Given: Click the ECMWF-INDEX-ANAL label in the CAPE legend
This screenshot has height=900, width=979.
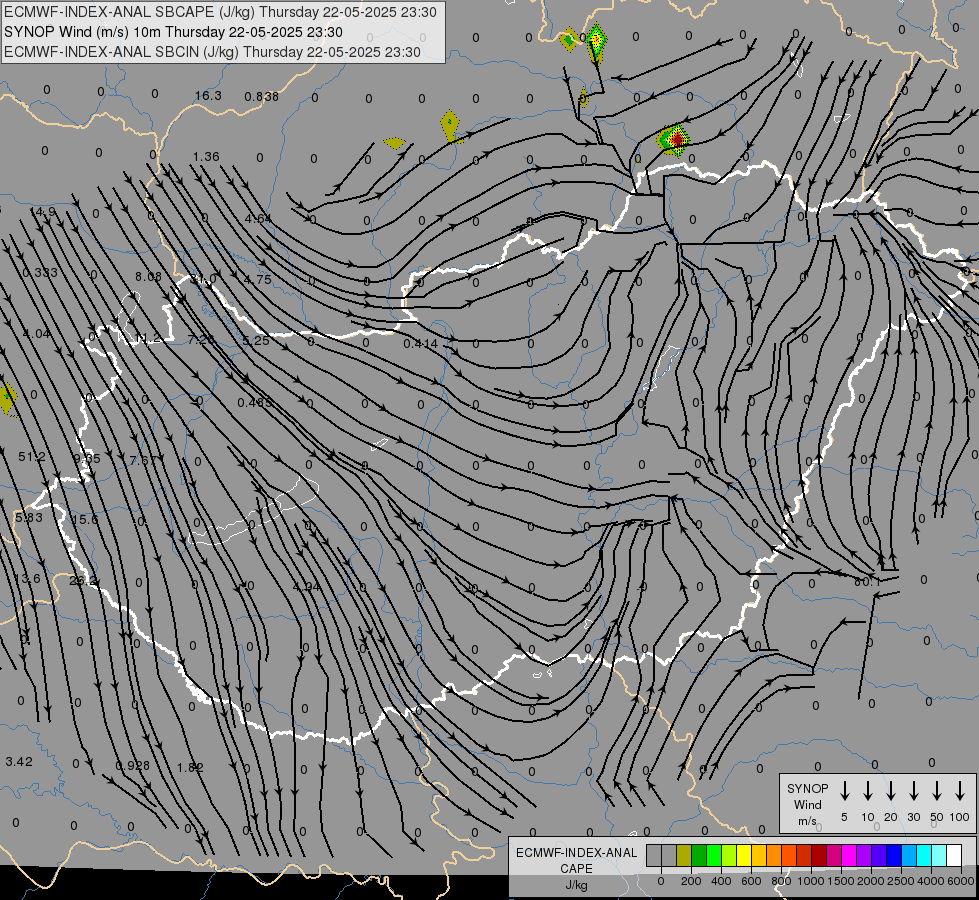Looking at the screenshot, I should click(576, 853).
